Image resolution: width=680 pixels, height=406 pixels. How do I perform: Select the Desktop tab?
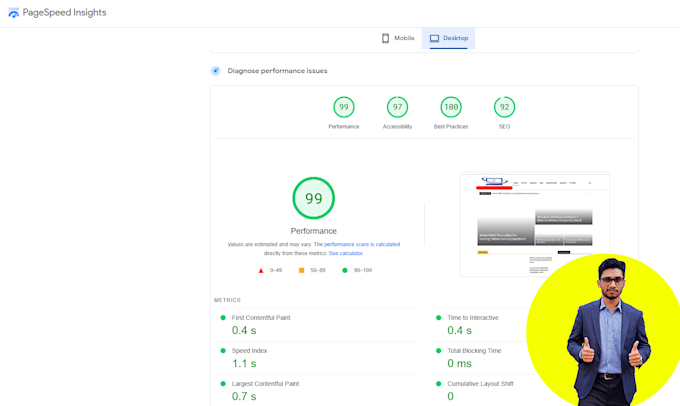[448, 38]
